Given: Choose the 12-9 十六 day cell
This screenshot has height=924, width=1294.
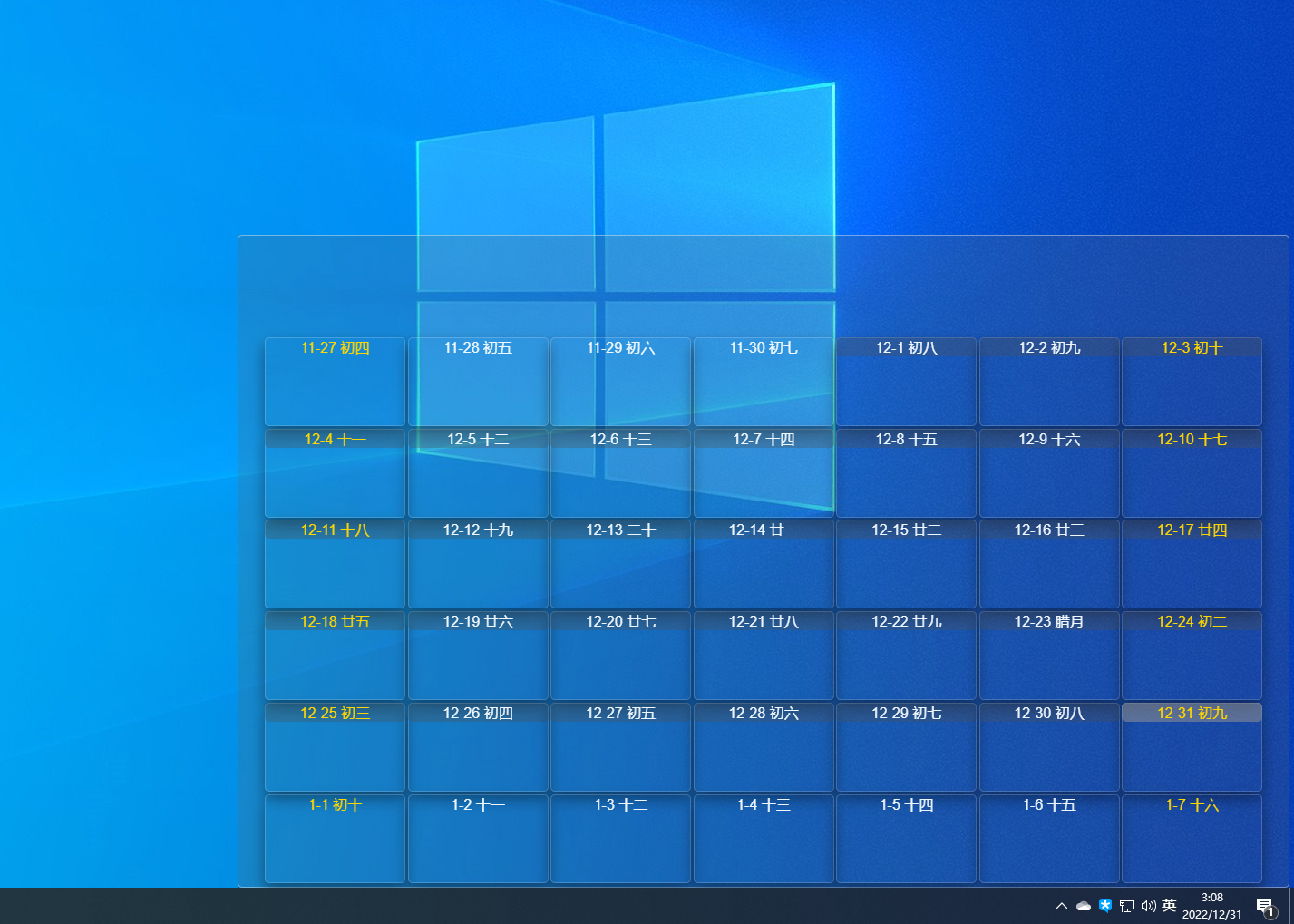Looking at the screenshot, I should click(x=1049, y=473).
